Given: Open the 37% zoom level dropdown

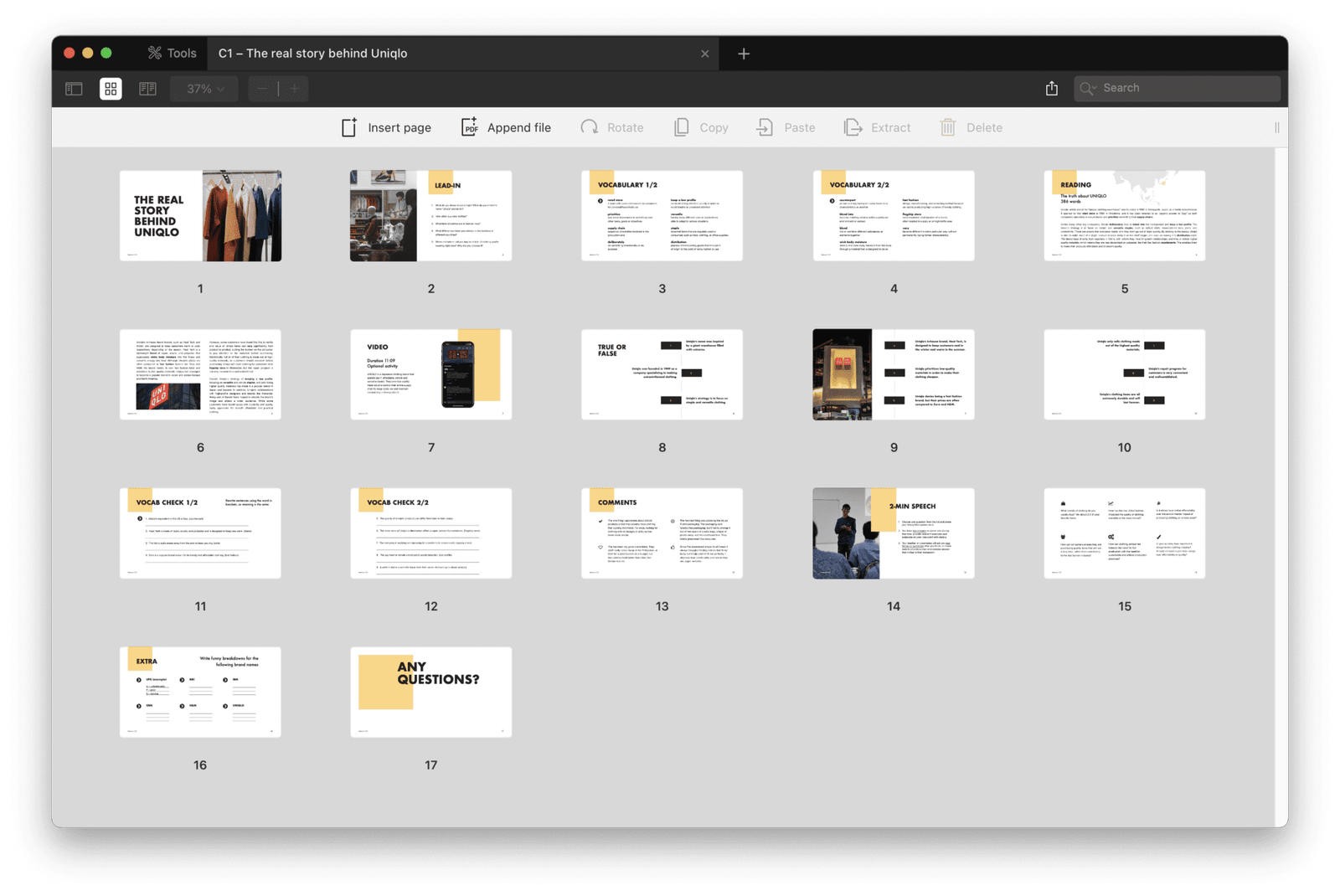Looking at the screenshot, I should [204, 88].
